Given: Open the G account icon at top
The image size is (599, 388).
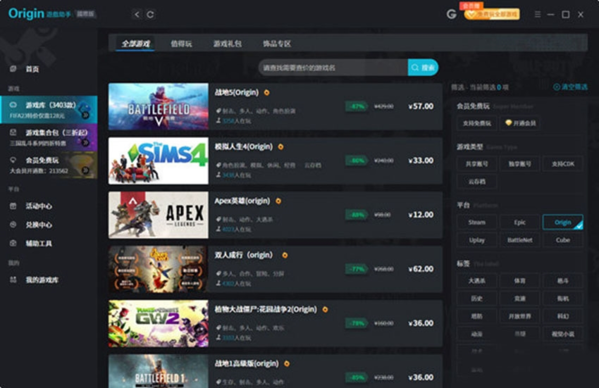Looking at the screenshot, I should pos(452,15).
